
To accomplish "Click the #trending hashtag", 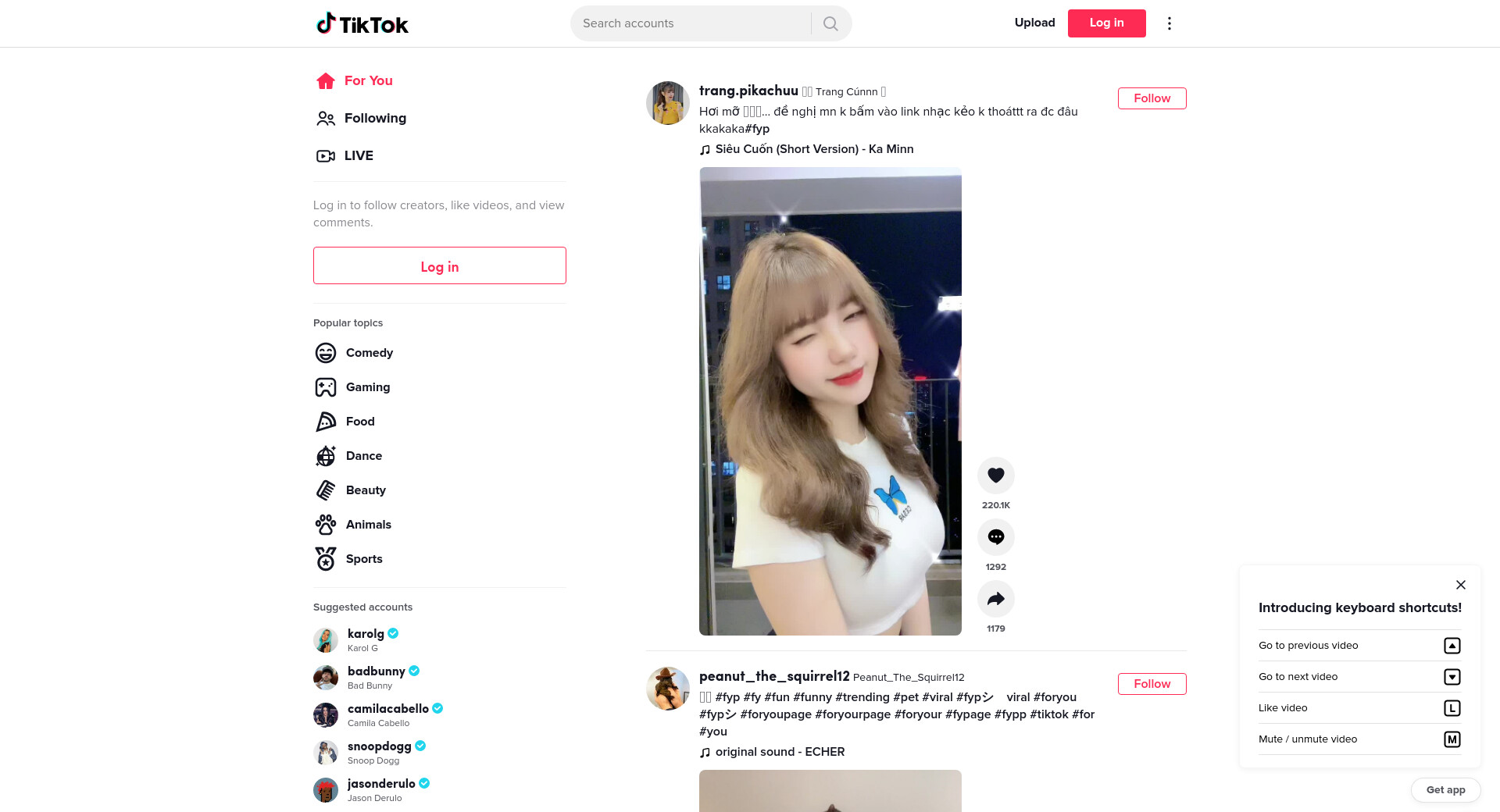I will (x=862, y=697).
